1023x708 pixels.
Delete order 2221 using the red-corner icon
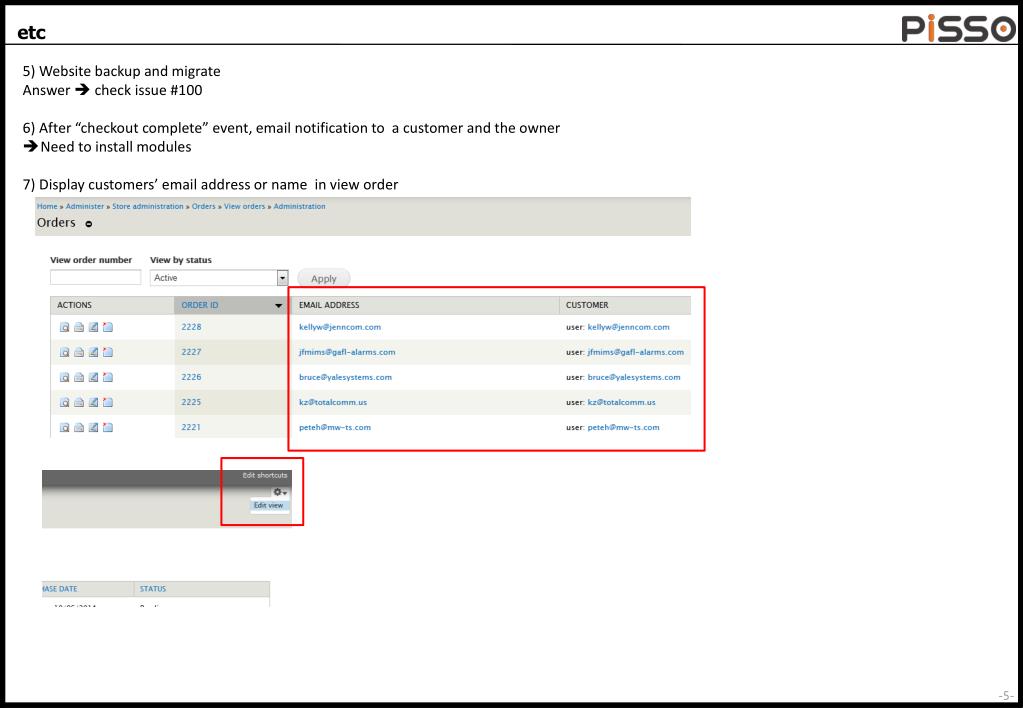pyautogui.click(x=108, y=427)
